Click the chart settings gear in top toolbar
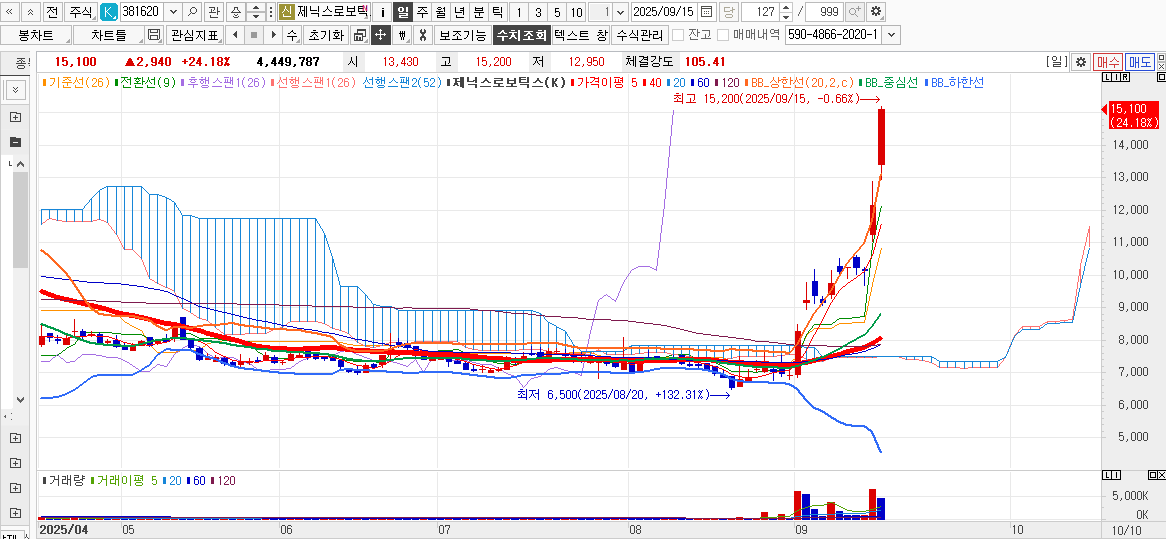The image size is (1166, 539). coord(876,12)
